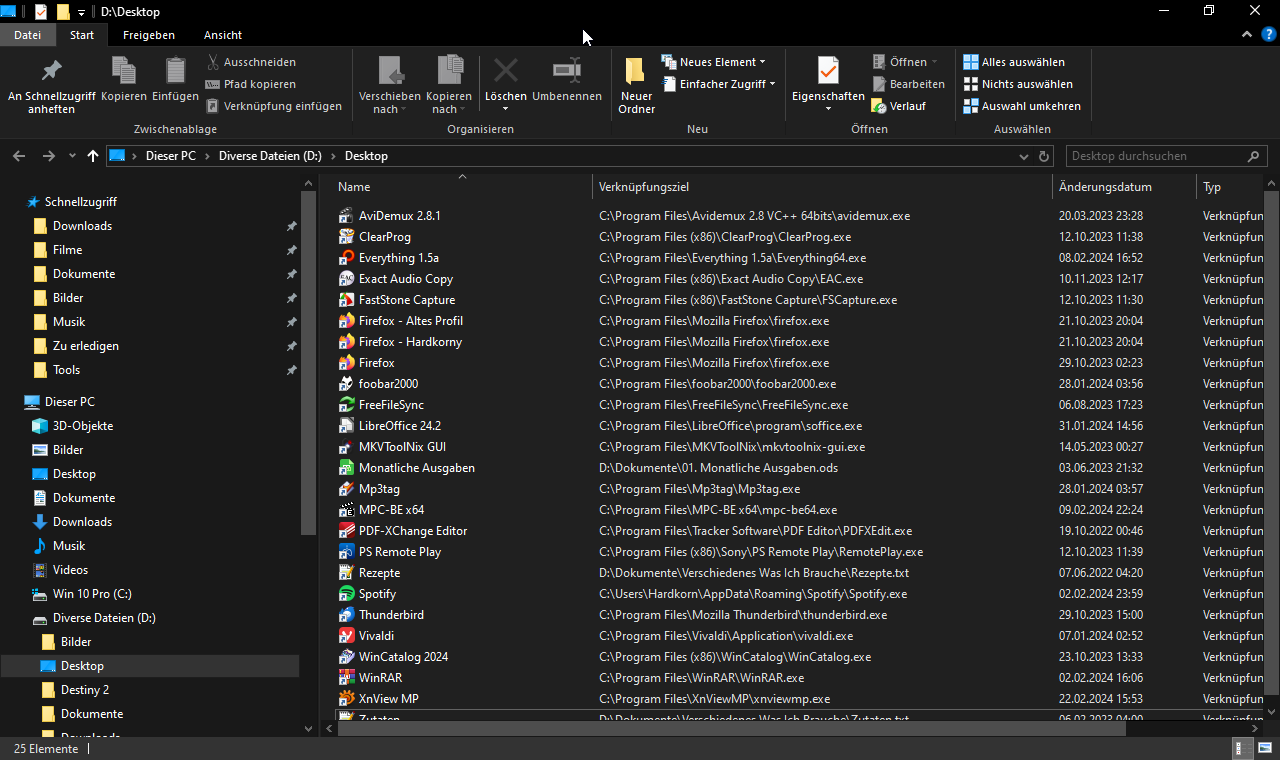Select the foobar2000 shortcut icon
1280x760 pixels.
pyautogui.click(x=346, y=384)
